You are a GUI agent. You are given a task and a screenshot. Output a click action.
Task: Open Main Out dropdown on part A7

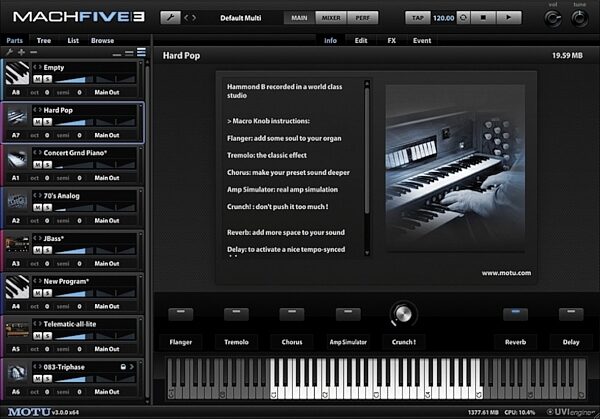pyautogui.click(x=107, y=135)
